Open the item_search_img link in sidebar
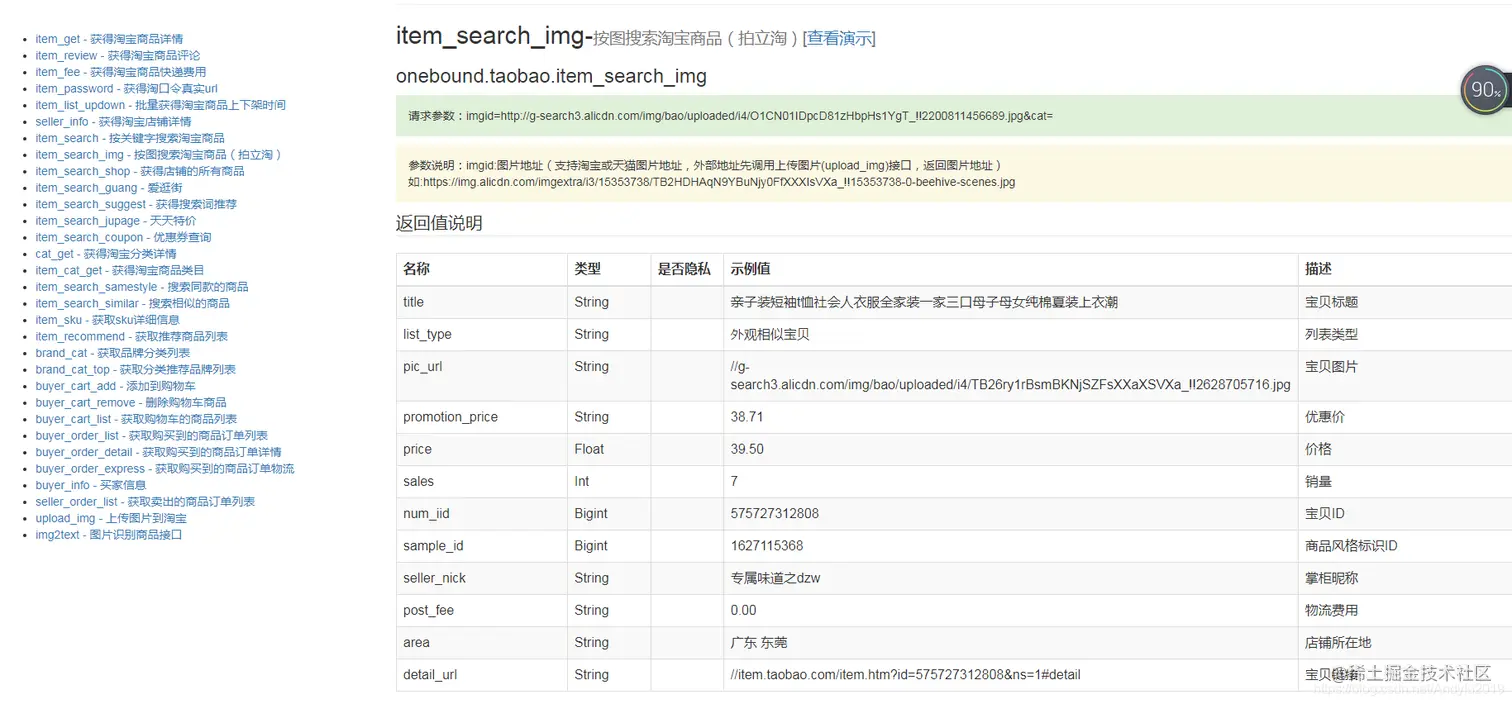 (159, 155)
